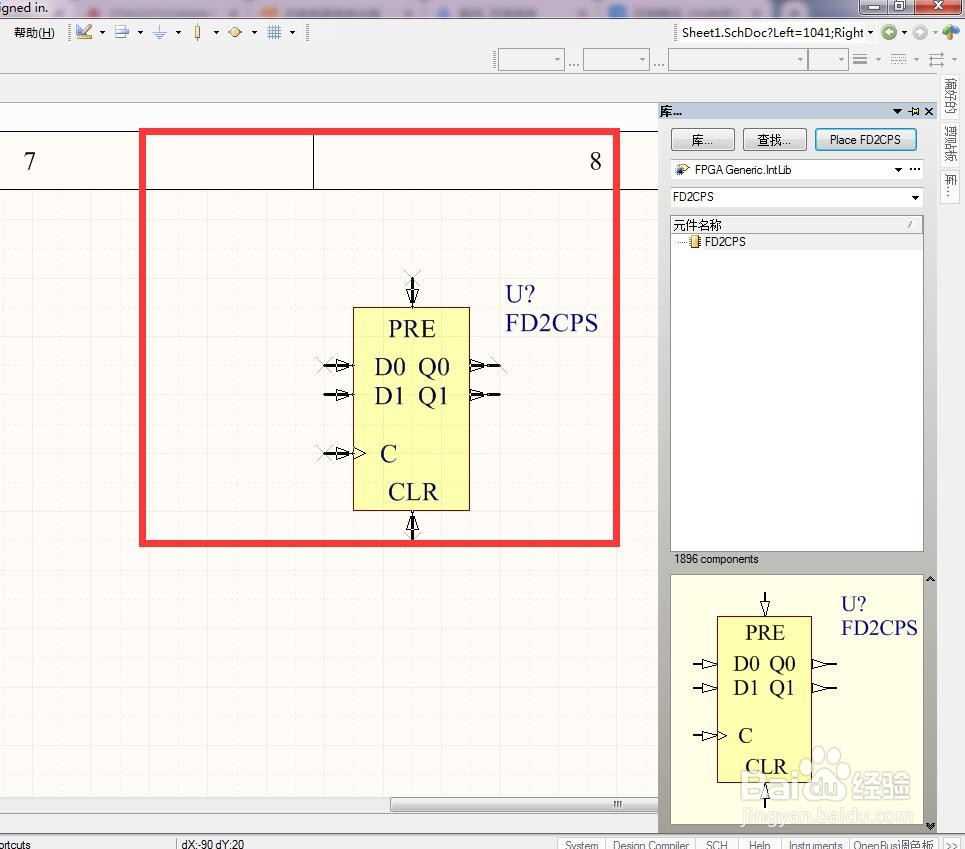Click the PRE pin label on component
The image size is (965, 849).
pos(412,329)
